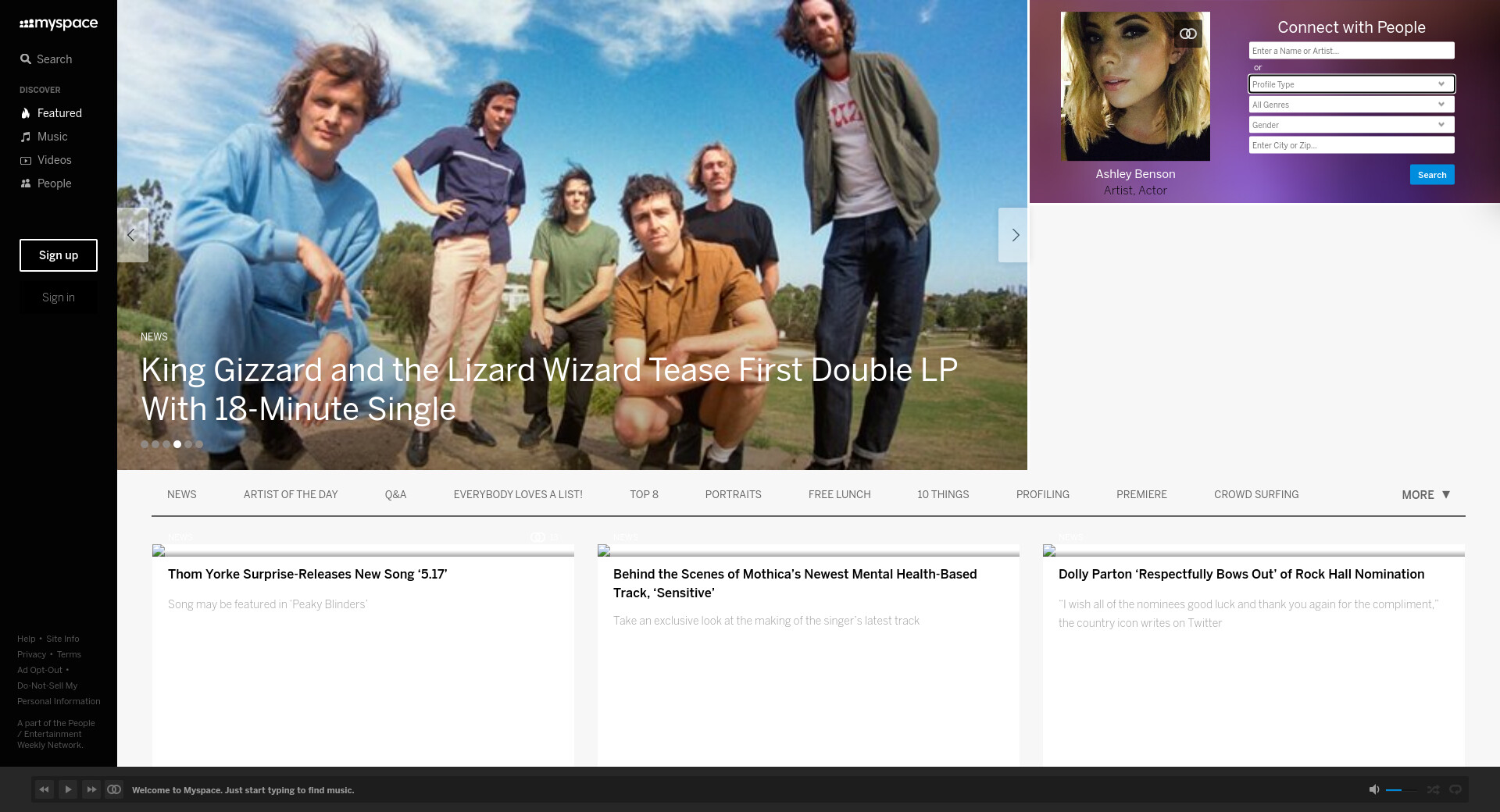Viewport: 1500px width, 812px height.
Task: Switch to ARTIST OF THE DAY tab
Action: tap(291, 495)
